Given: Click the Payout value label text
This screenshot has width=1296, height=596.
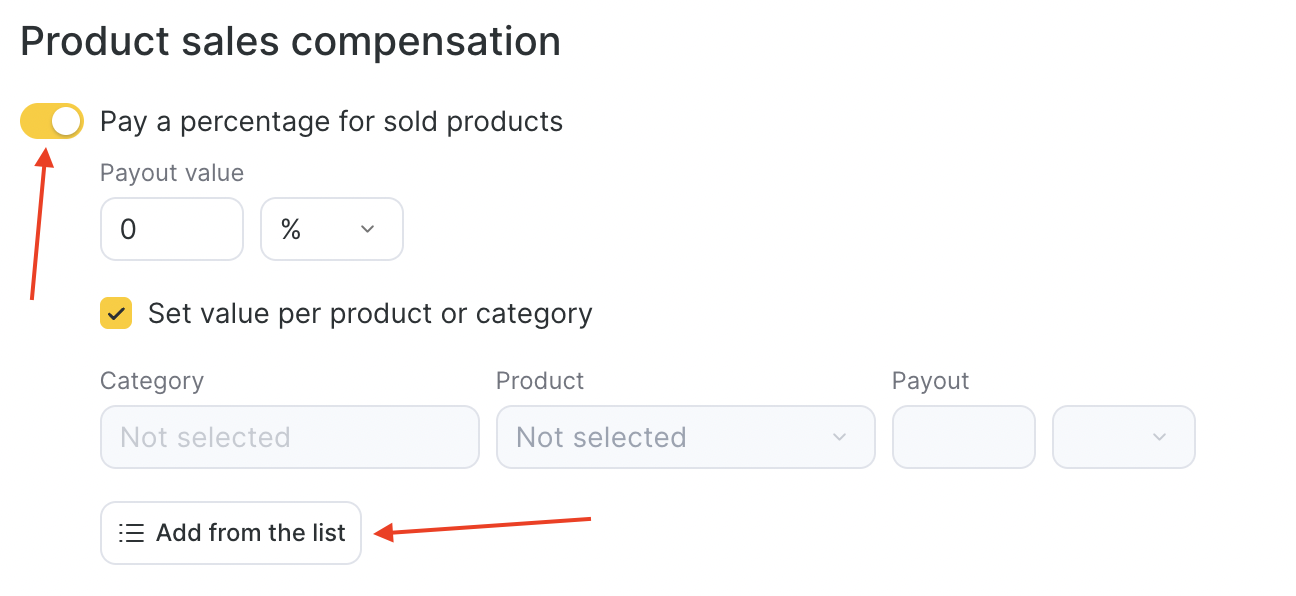Looking at the screenshot, I should click(172, 173).
